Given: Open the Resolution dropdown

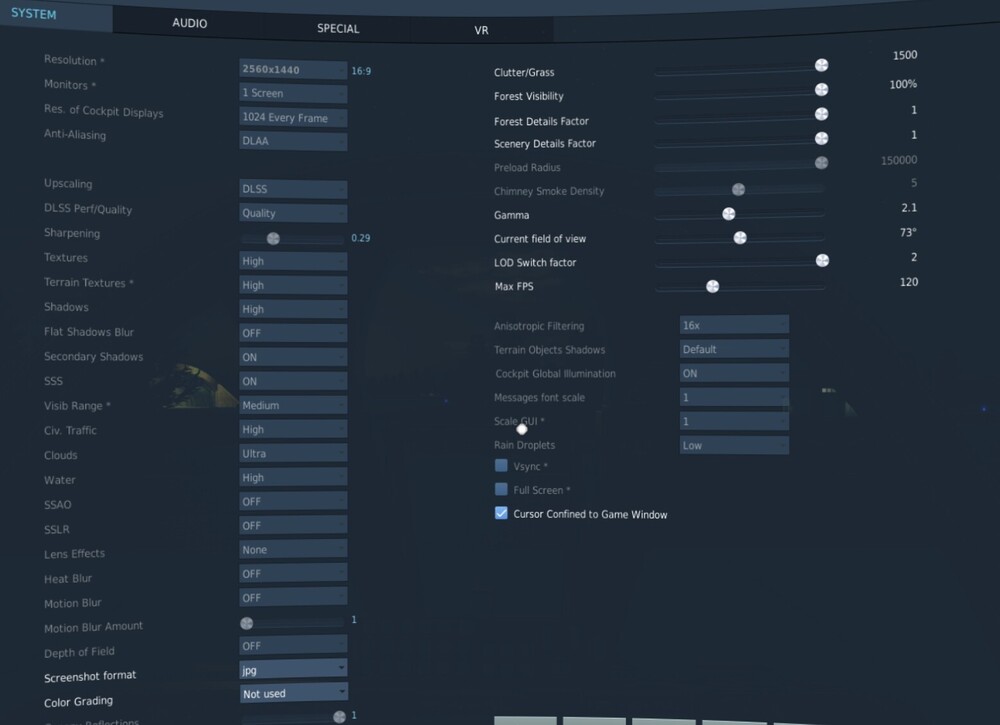Looking at the screenshot, I should point(292,69).
